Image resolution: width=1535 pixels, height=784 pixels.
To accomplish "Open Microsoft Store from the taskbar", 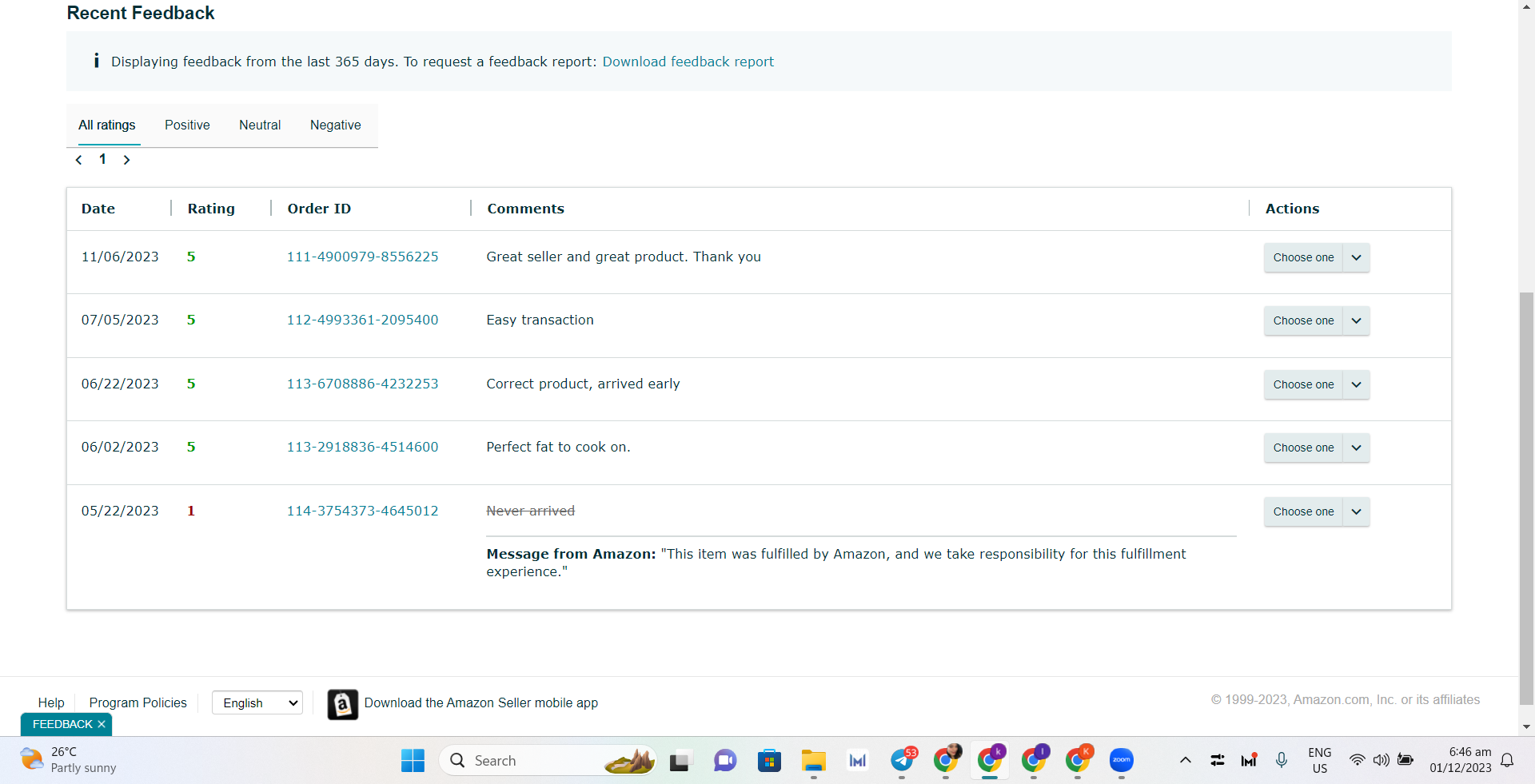I will pyautogui.click(x=769, y=761).
